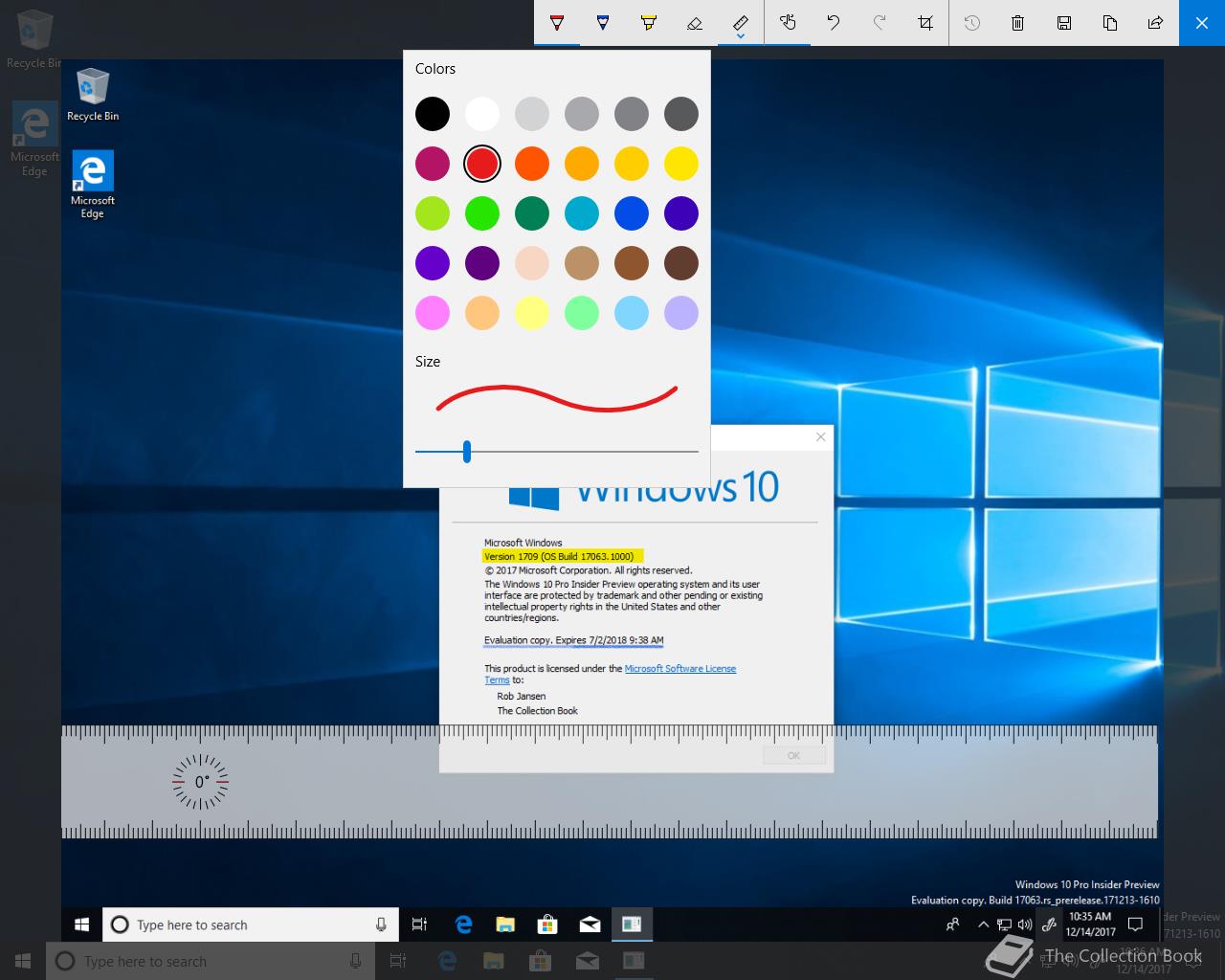1225x980 pixels.
Task: Close Screen Sketch with the blue X button
Action: 1202,22
